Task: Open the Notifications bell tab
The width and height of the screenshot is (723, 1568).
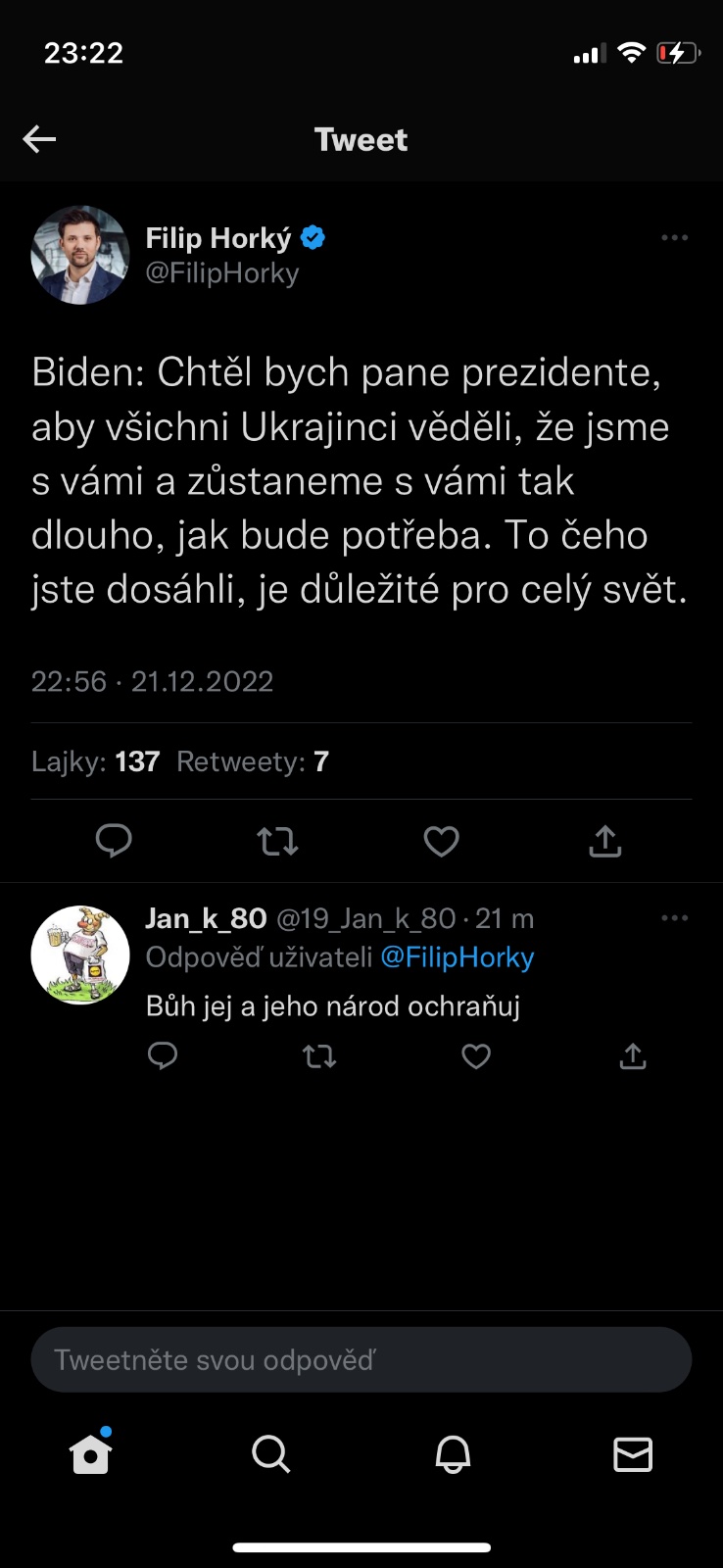Action: click(x=453, y=1454)
